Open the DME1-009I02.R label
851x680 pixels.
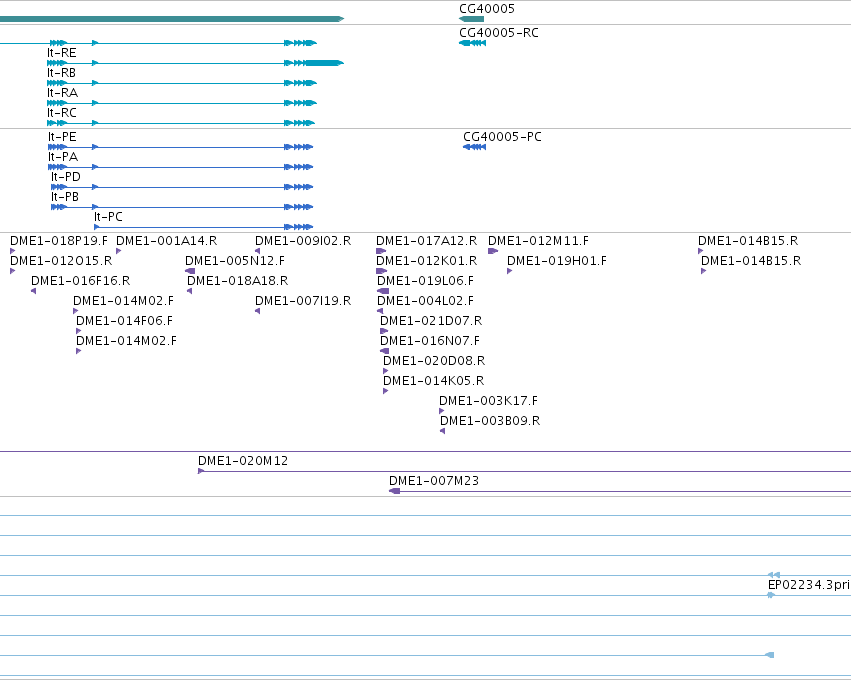(303, 241)
